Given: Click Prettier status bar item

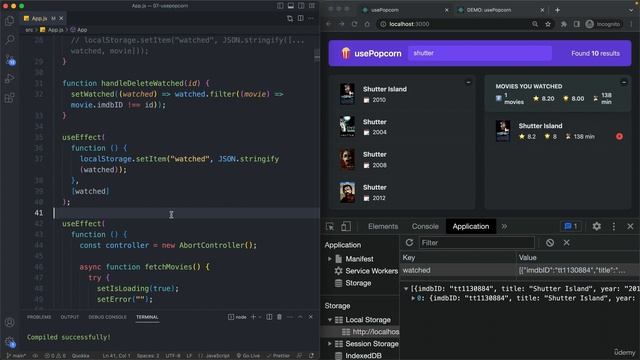Looking at the screenshot, I should pos(278,356).
